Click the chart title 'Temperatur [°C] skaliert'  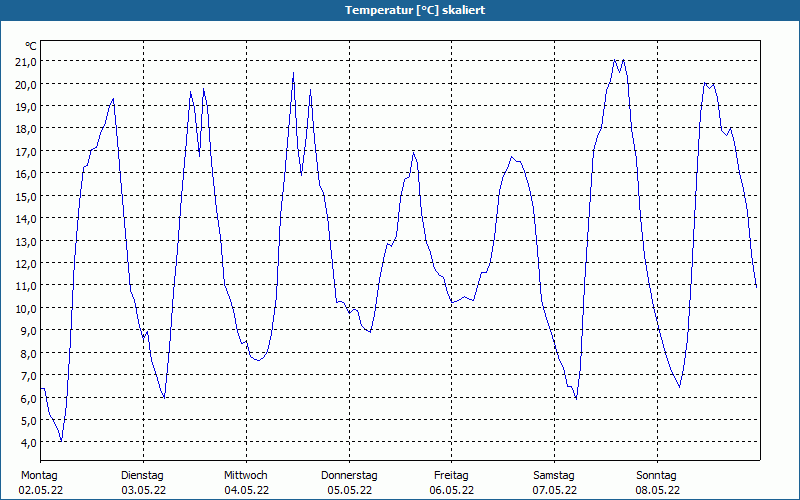[x=415, y=10]
